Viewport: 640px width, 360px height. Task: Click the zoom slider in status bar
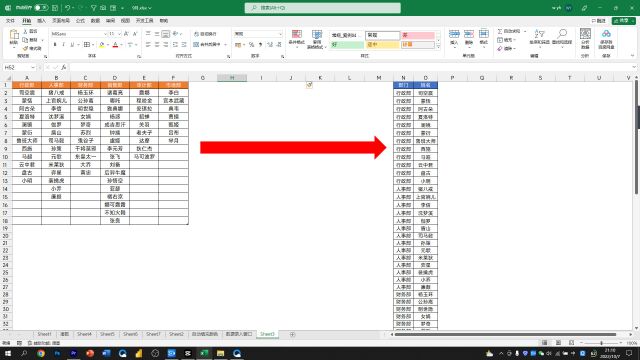point(601,343)
